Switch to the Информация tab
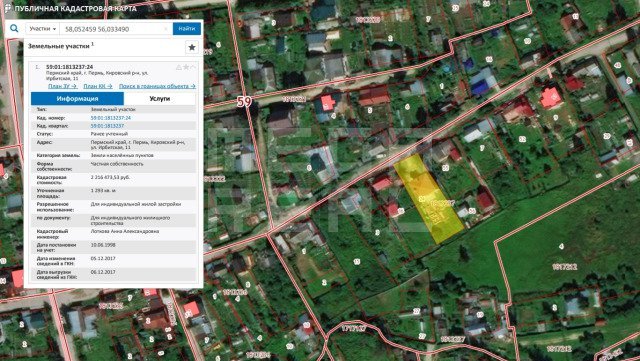Screen dimensions: 640x361 pos(78,99)
